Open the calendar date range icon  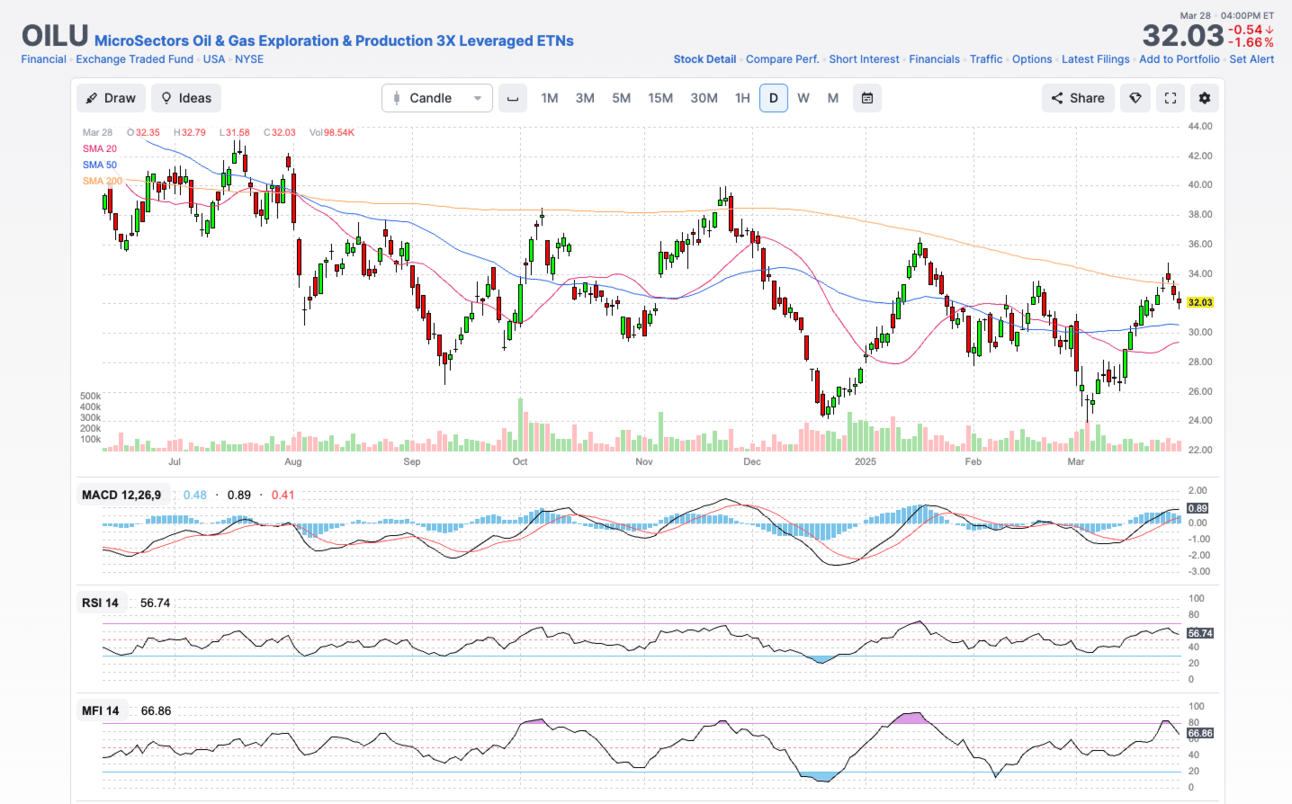click(867, 98)
